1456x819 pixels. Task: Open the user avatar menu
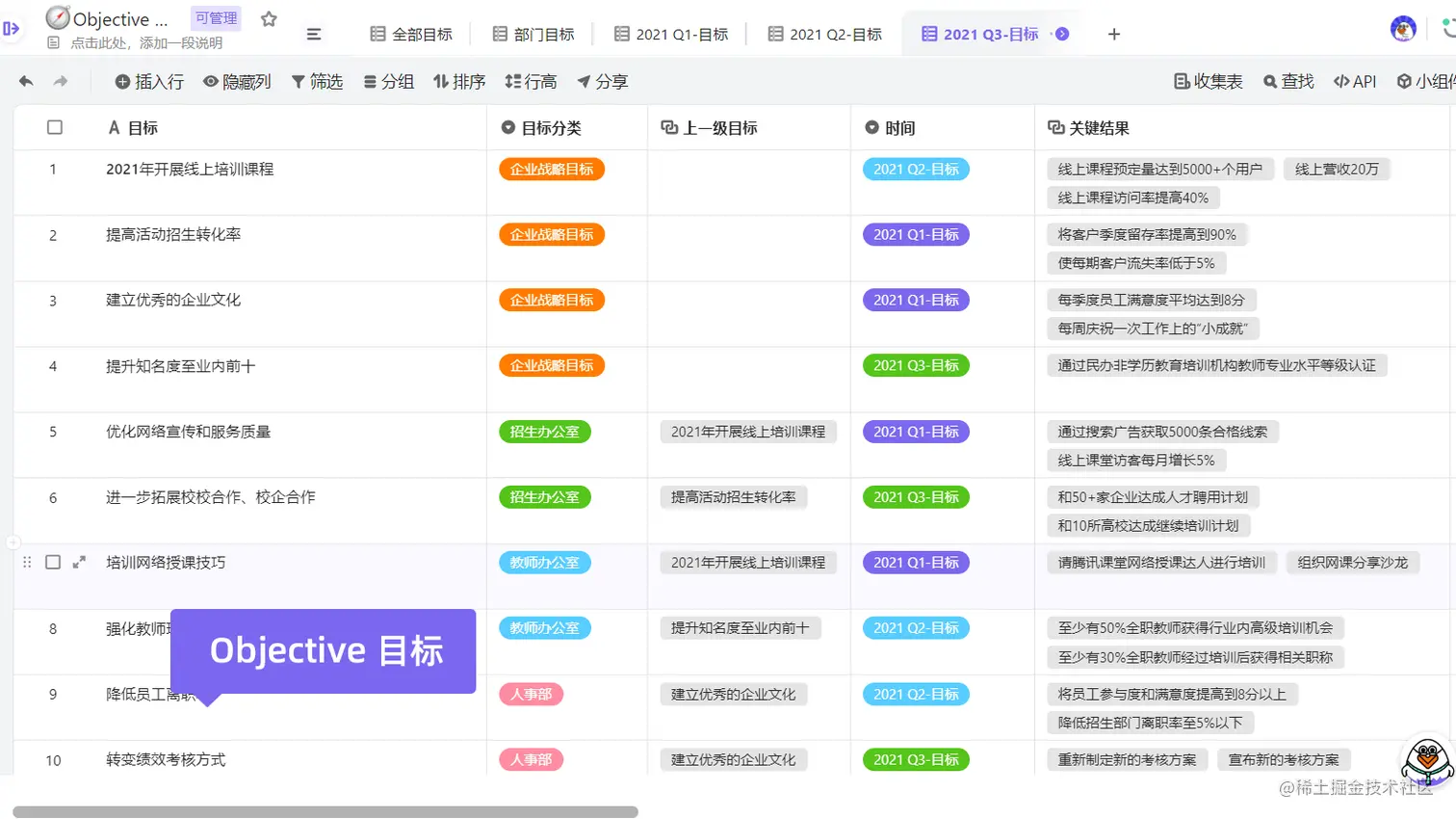point(1403,29)
